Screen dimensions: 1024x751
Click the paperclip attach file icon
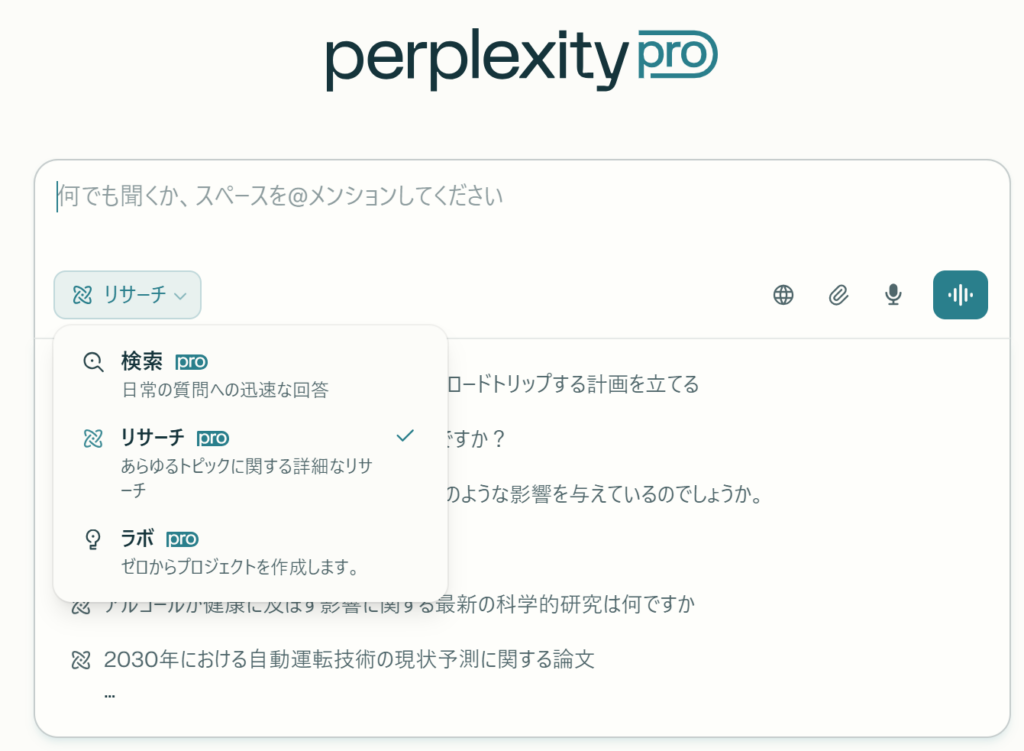pyautogui.click(x=838, y=295)
